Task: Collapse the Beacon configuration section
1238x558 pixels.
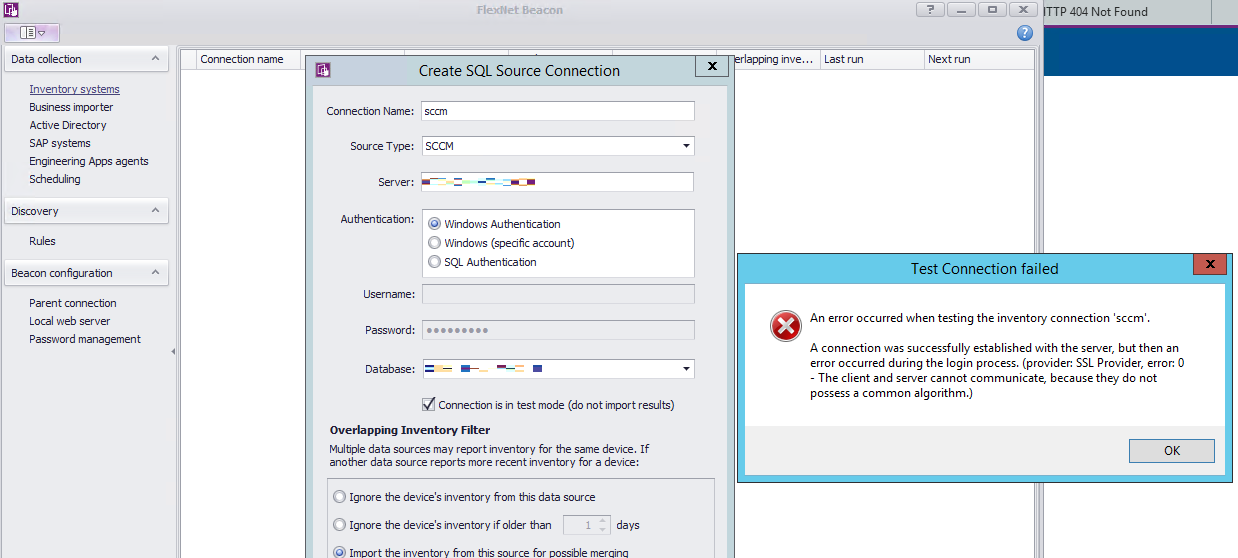Action: 155,273
